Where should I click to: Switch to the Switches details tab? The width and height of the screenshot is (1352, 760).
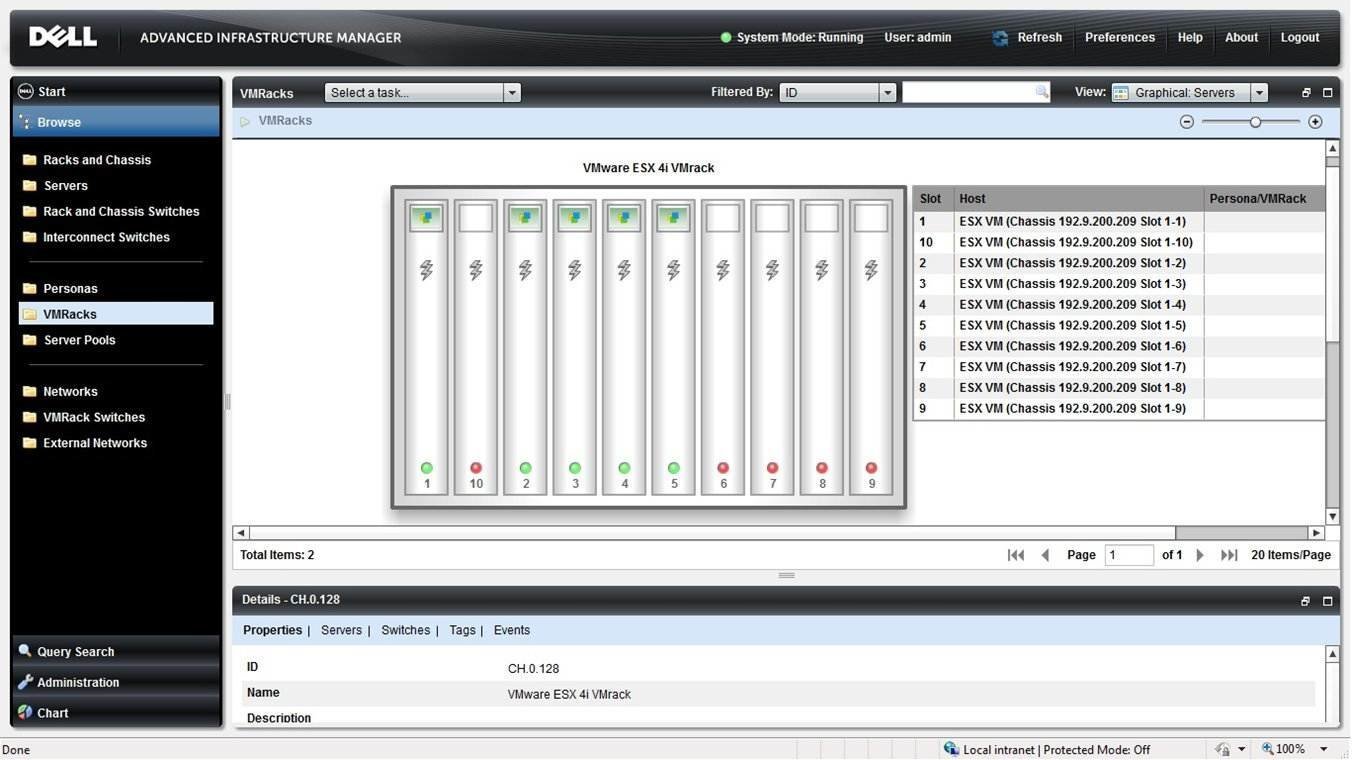405,630
